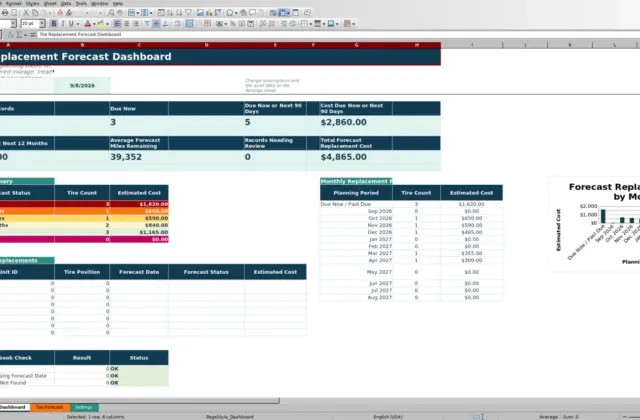Click Insert Pivot Table icon
This screenshot has width=640, height=420.
pos(218,13)
